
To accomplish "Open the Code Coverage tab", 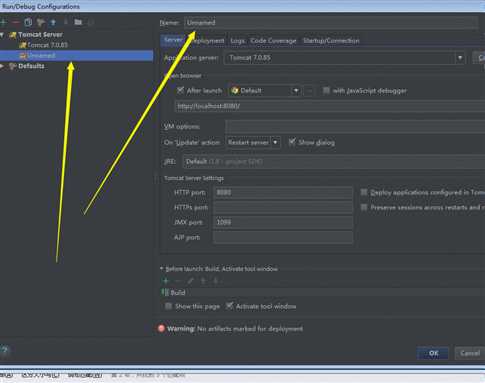I will 273,41.
